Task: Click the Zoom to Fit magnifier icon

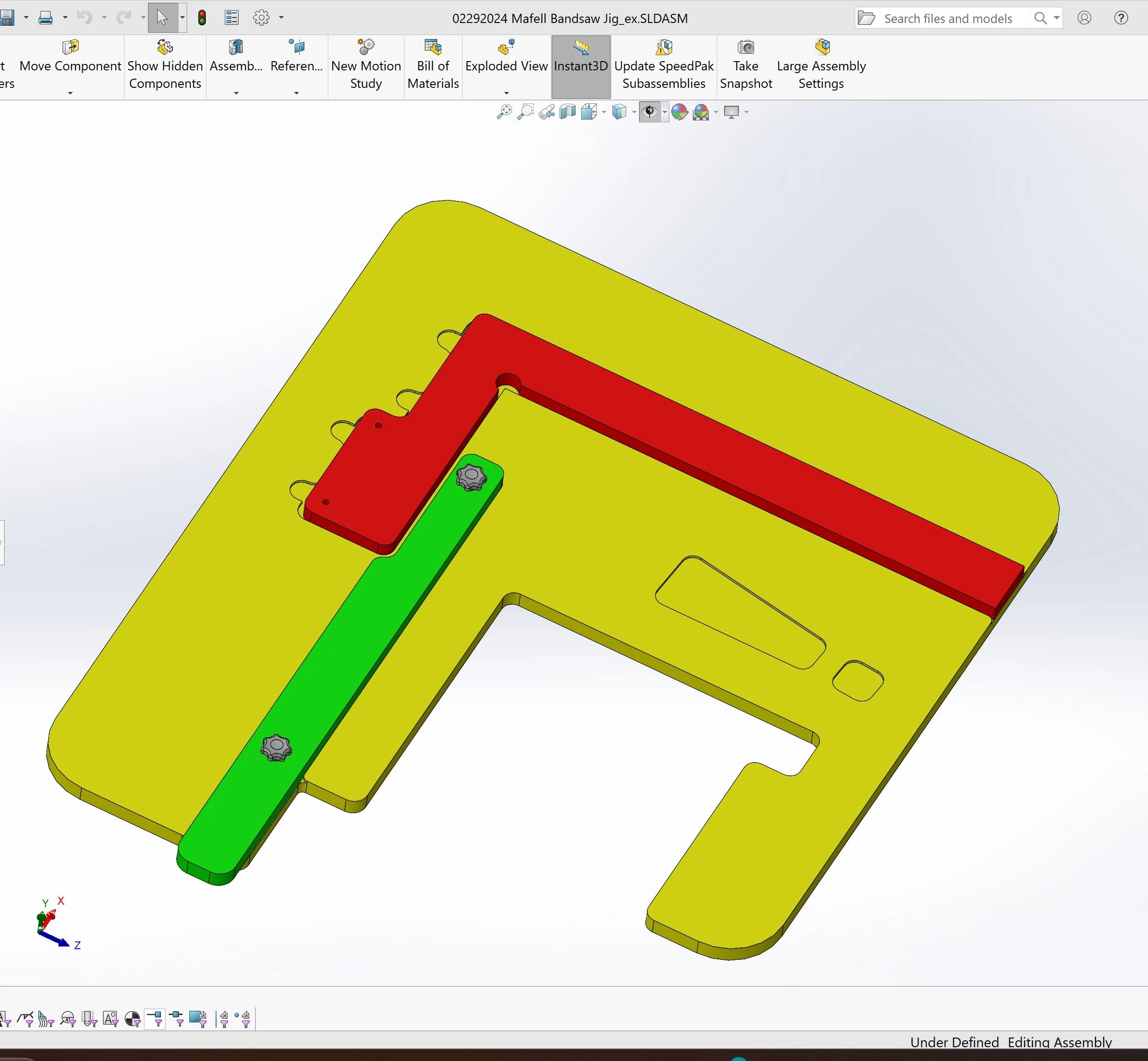Action: (x=504, y=112)
